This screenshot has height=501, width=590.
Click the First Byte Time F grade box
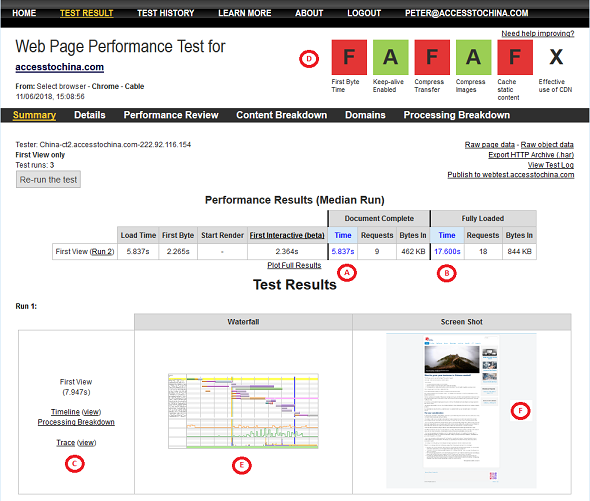pos(349,57)
